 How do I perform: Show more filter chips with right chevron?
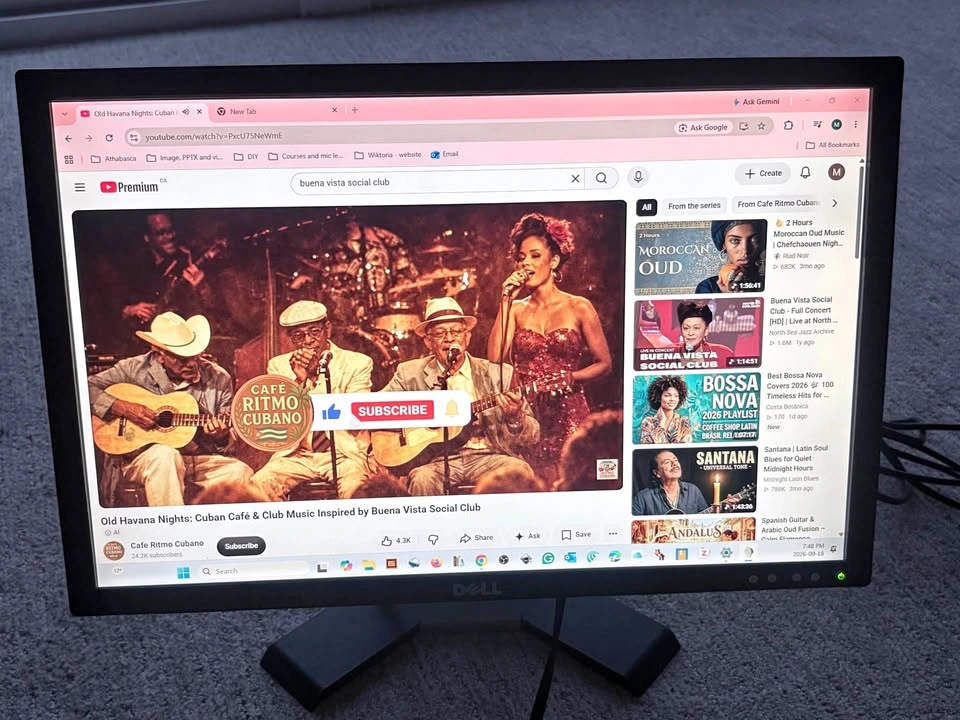834,203
